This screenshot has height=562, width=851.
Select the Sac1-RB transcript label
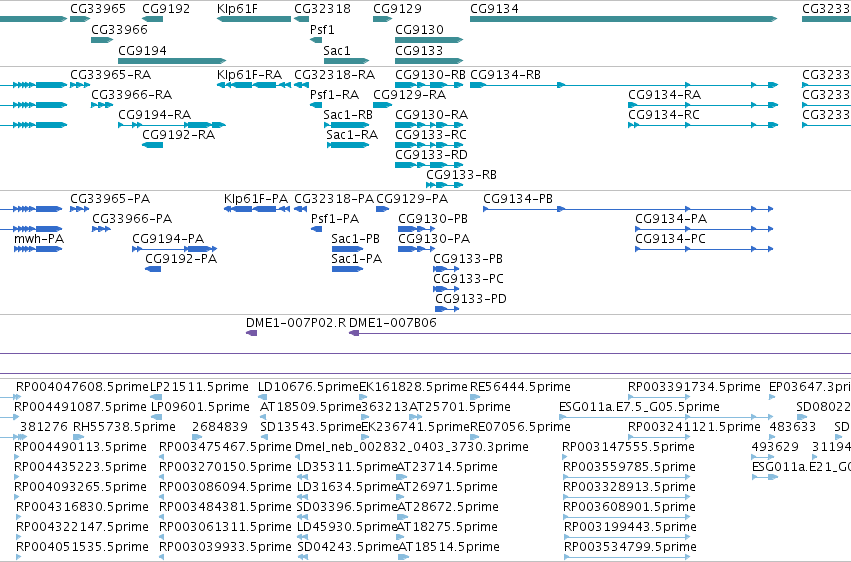click(348, 114)
